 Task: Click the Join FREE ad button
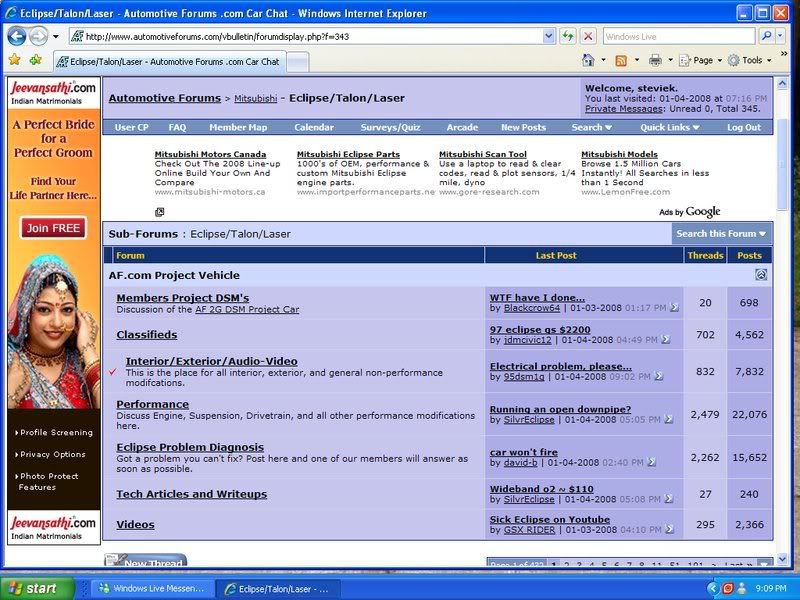[x=53, y=228]
